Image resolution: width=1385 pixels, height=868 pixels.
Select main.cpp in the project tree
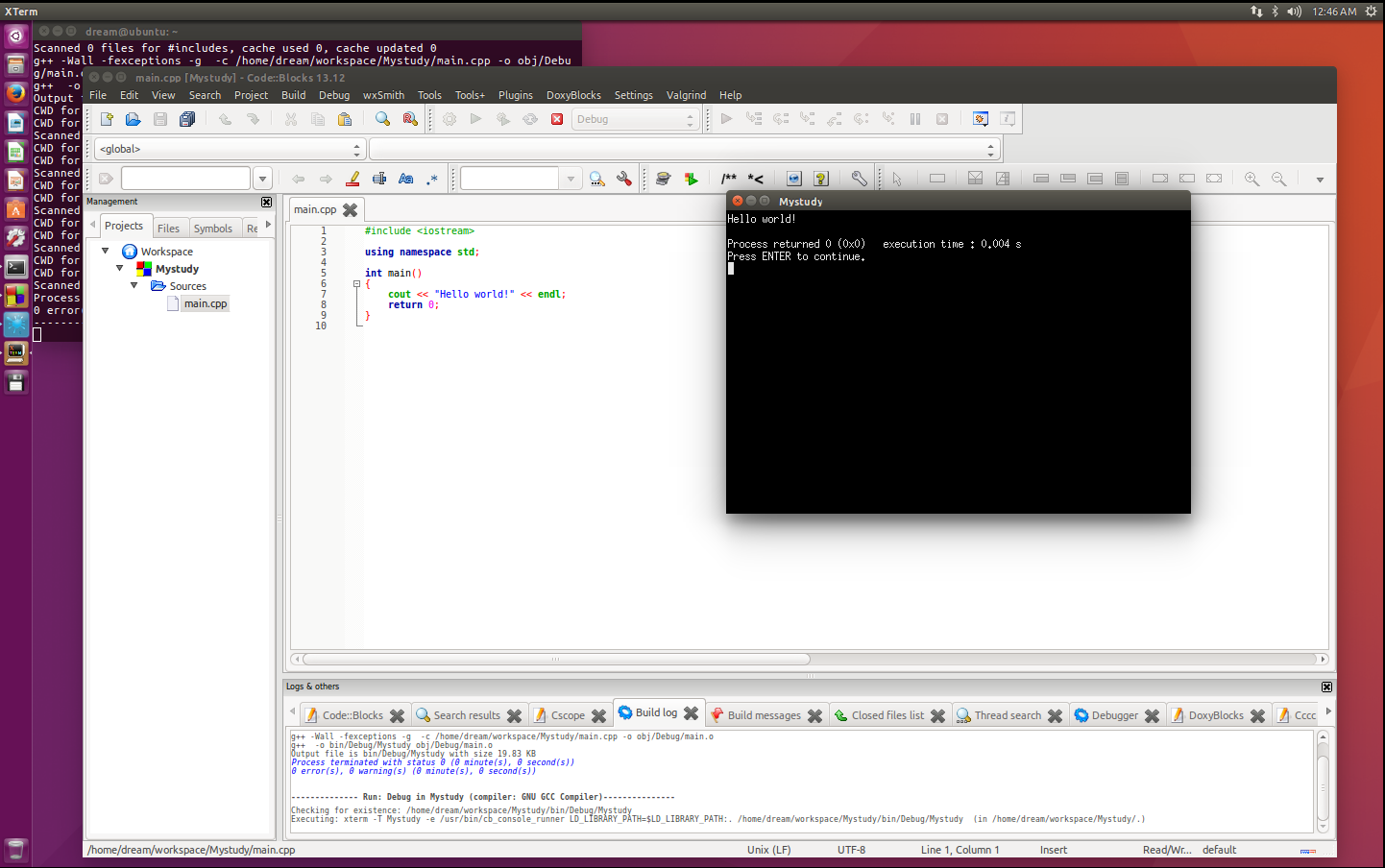206,303
